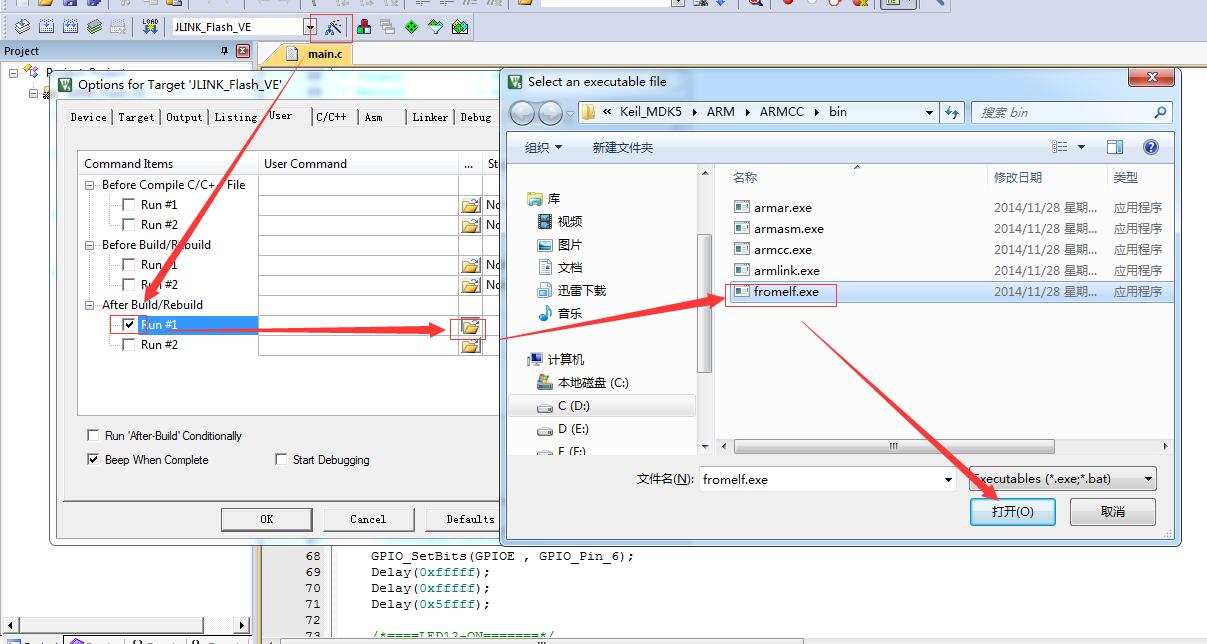This screenshot has height=644, width=1207.
Task: Click the Translate icon in the build toolbar
Action: point(22,27)
